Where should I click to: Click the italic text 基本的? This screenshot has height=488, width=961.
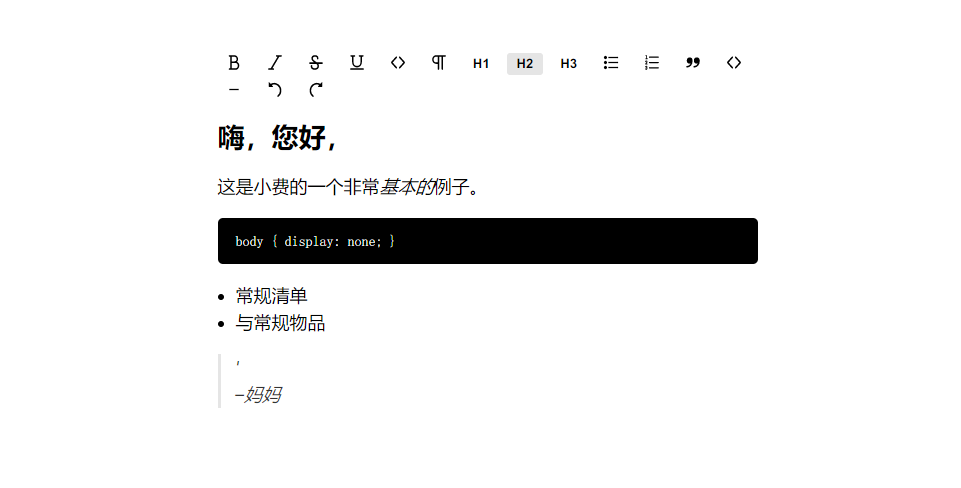pos(407,187)
